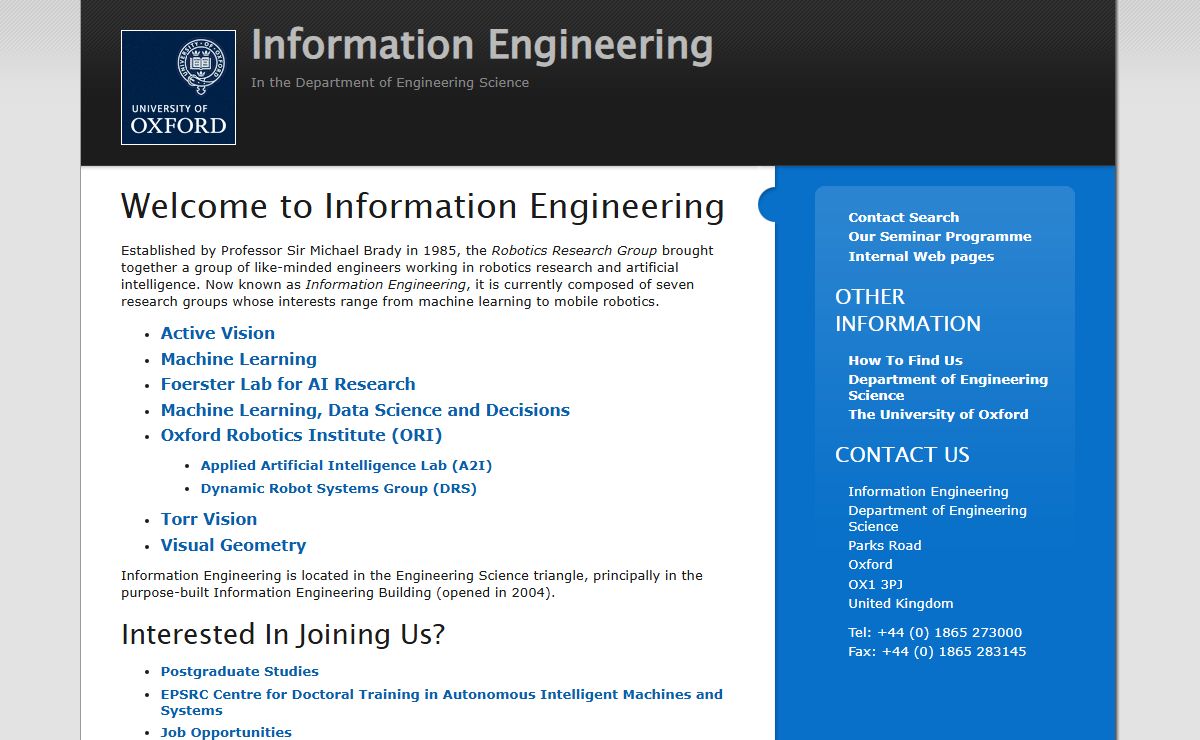This screenshot has height=740, width=1200.
Task: Open Machine Learning, Data Science and Decisions
Action: pos(365,410)
